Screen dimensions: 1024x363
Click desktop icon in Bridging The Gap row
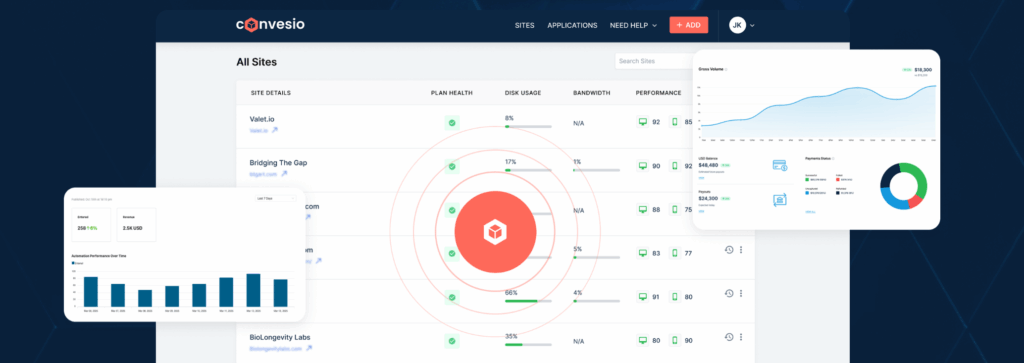(642, 166)
